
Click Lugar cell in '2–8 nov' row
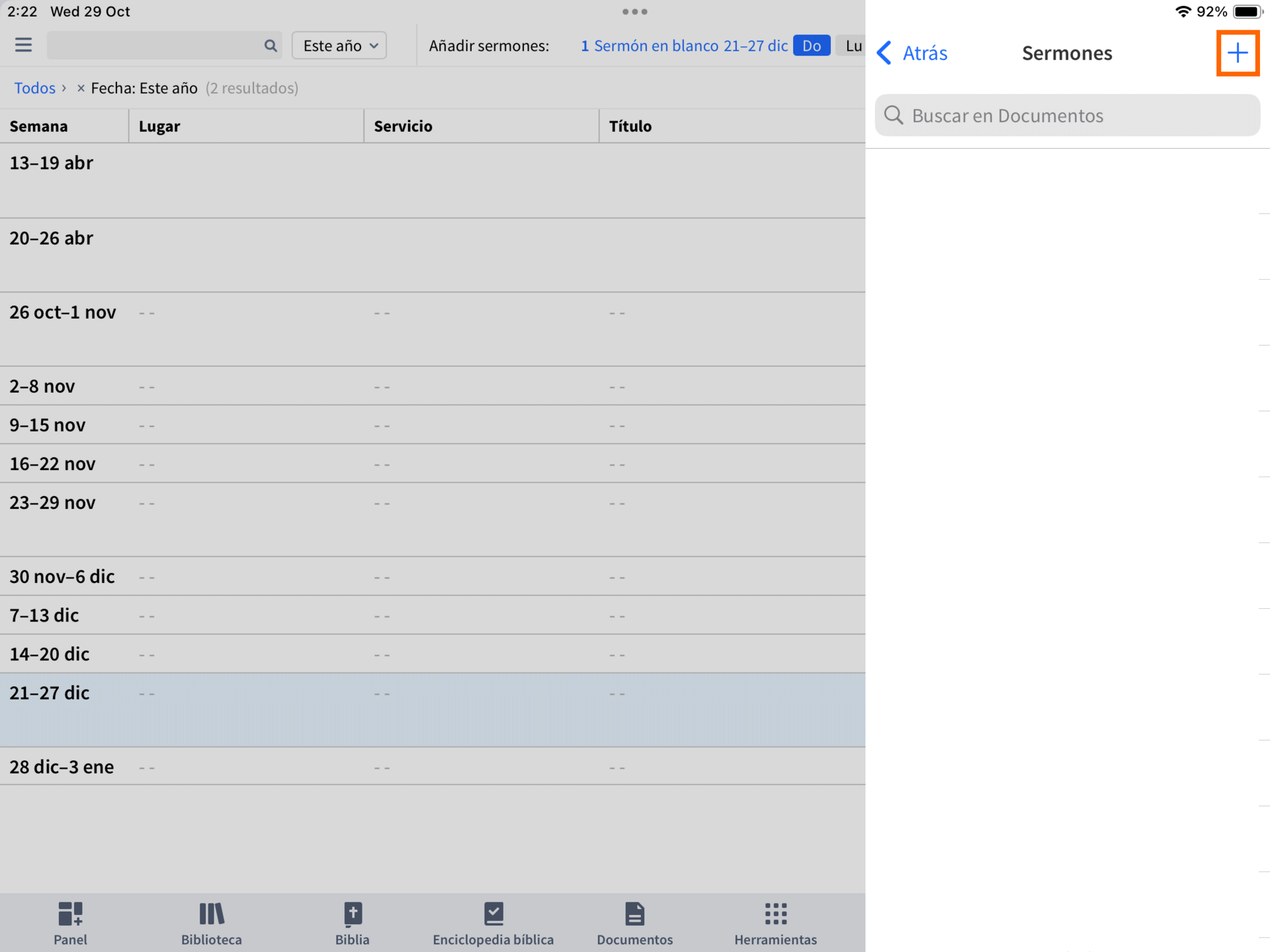point(246,386)
